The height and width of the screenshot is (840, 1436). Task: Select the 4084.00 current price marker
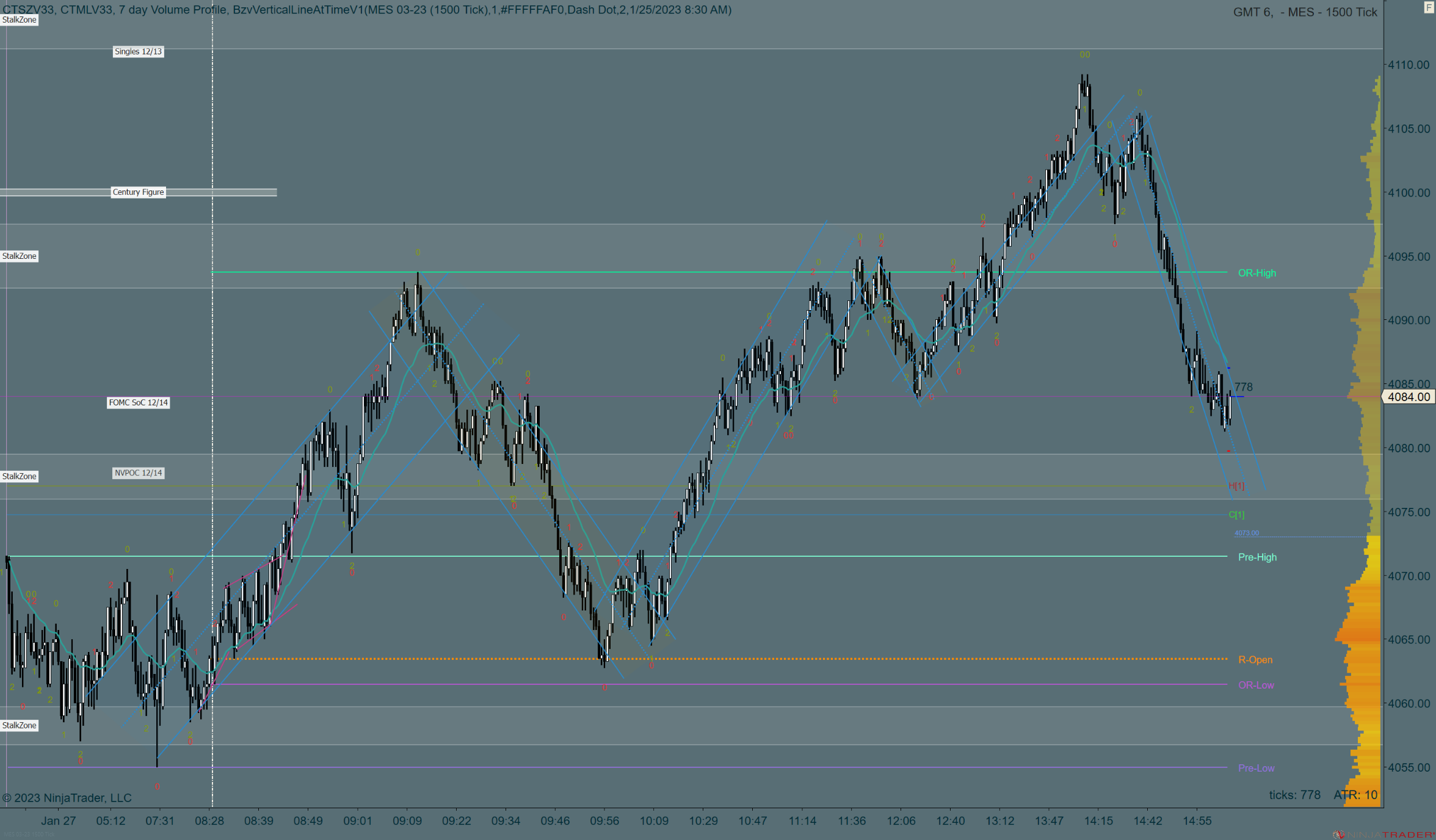pyautogui.click(x=1409, y=397)
